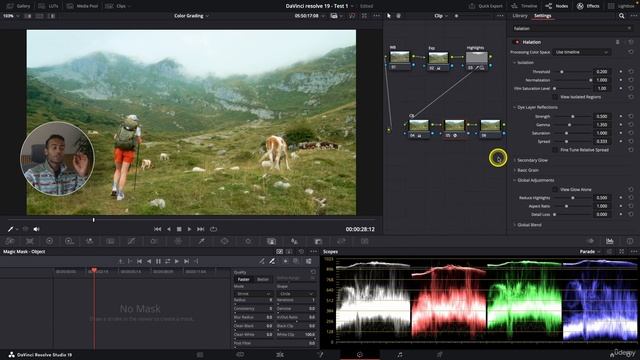
Task: Collapse the Isolation section
Action: pyautogui.click(x=523, y=63)
